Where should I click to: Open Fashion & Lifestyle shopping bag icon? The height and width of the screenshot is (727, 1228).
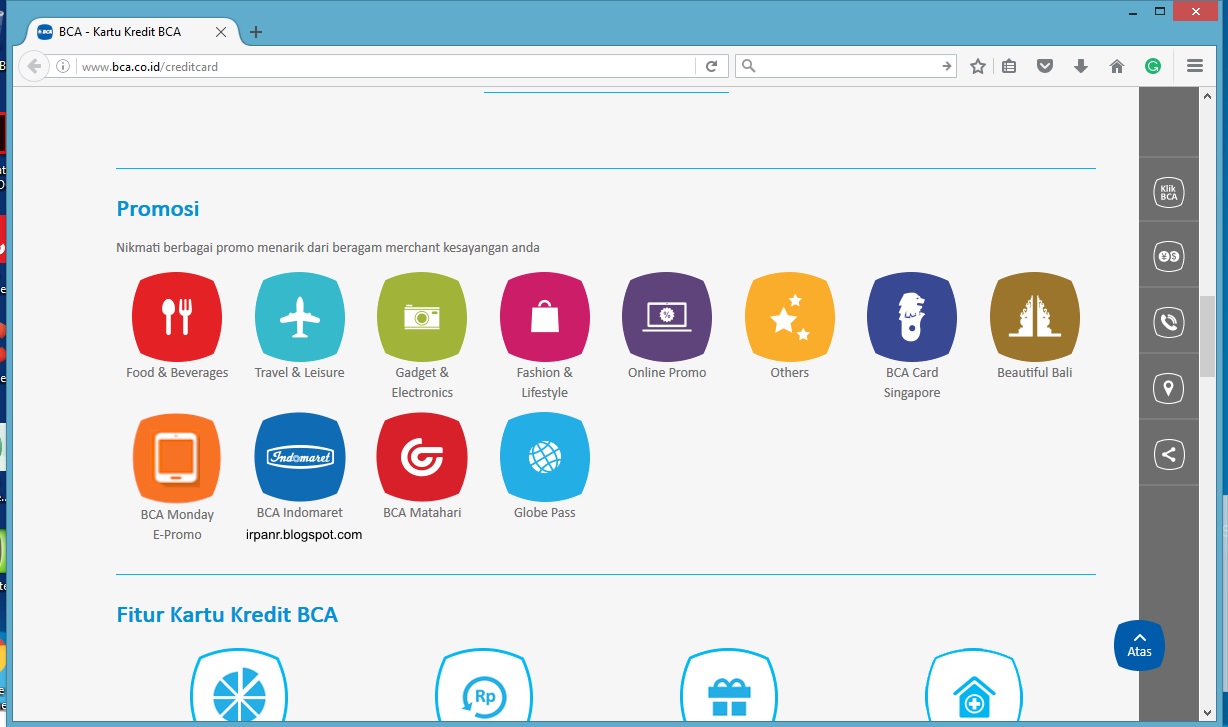545,316
